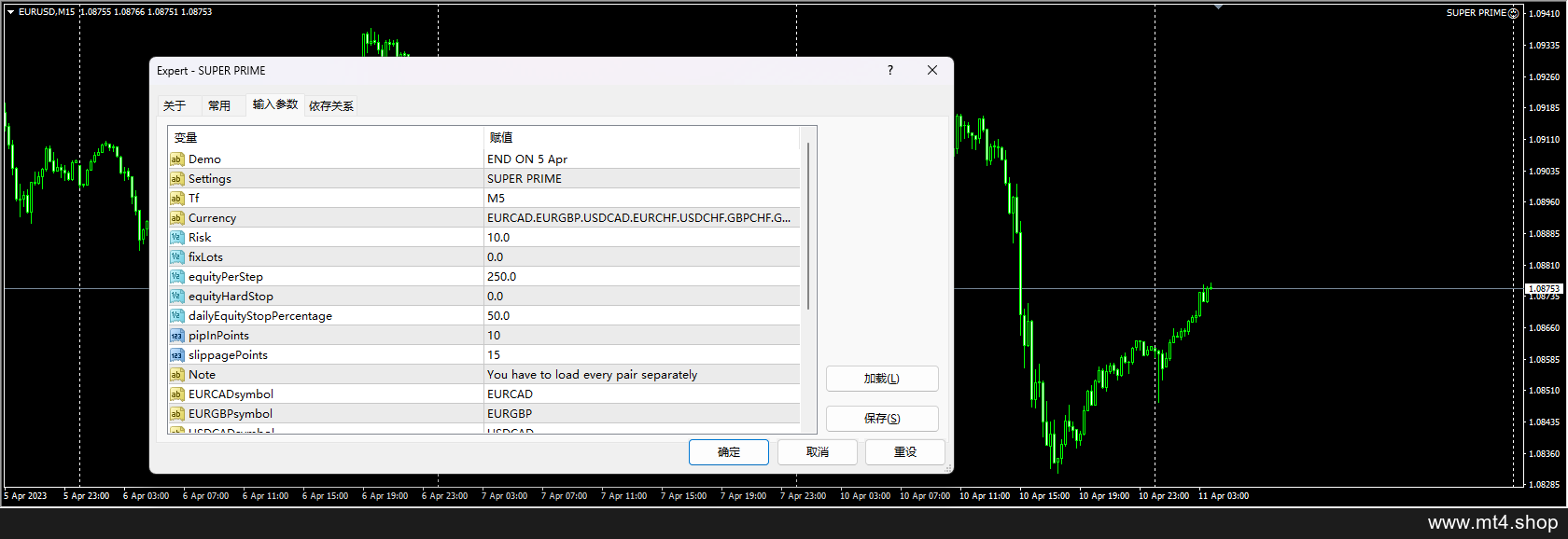The image size is (1568, 539).
Task: Edit the Risk value 10.0
Action: pyautogui.click(x=642, y=238)
